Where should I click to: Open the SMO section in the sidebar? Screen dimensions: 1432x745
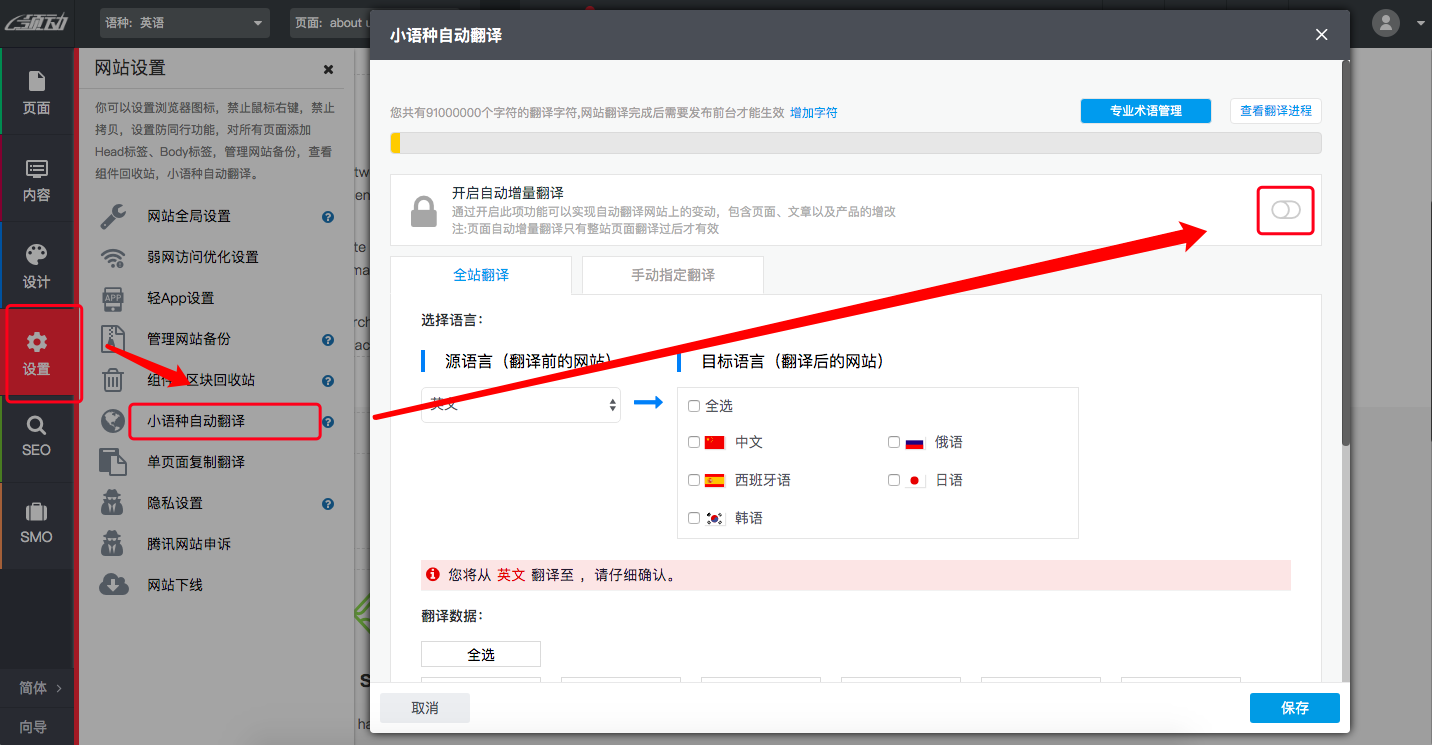[37, 523]
